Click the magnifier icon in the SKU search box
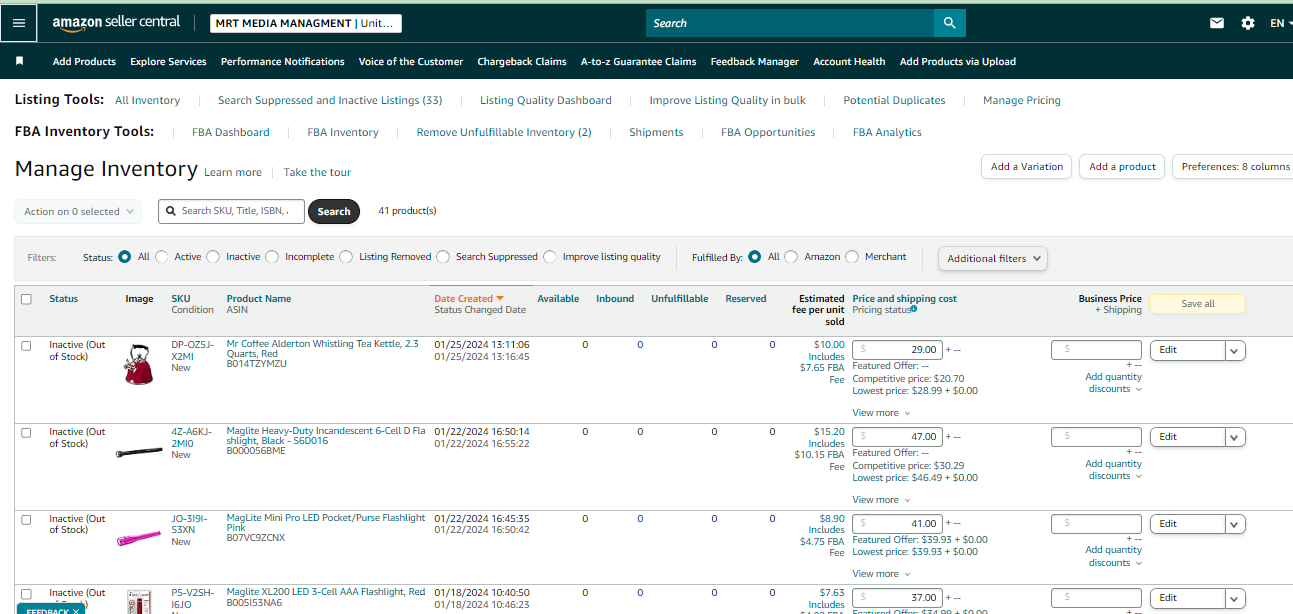The width and height of the screenshot is (1293, 614). click(172, 211)
